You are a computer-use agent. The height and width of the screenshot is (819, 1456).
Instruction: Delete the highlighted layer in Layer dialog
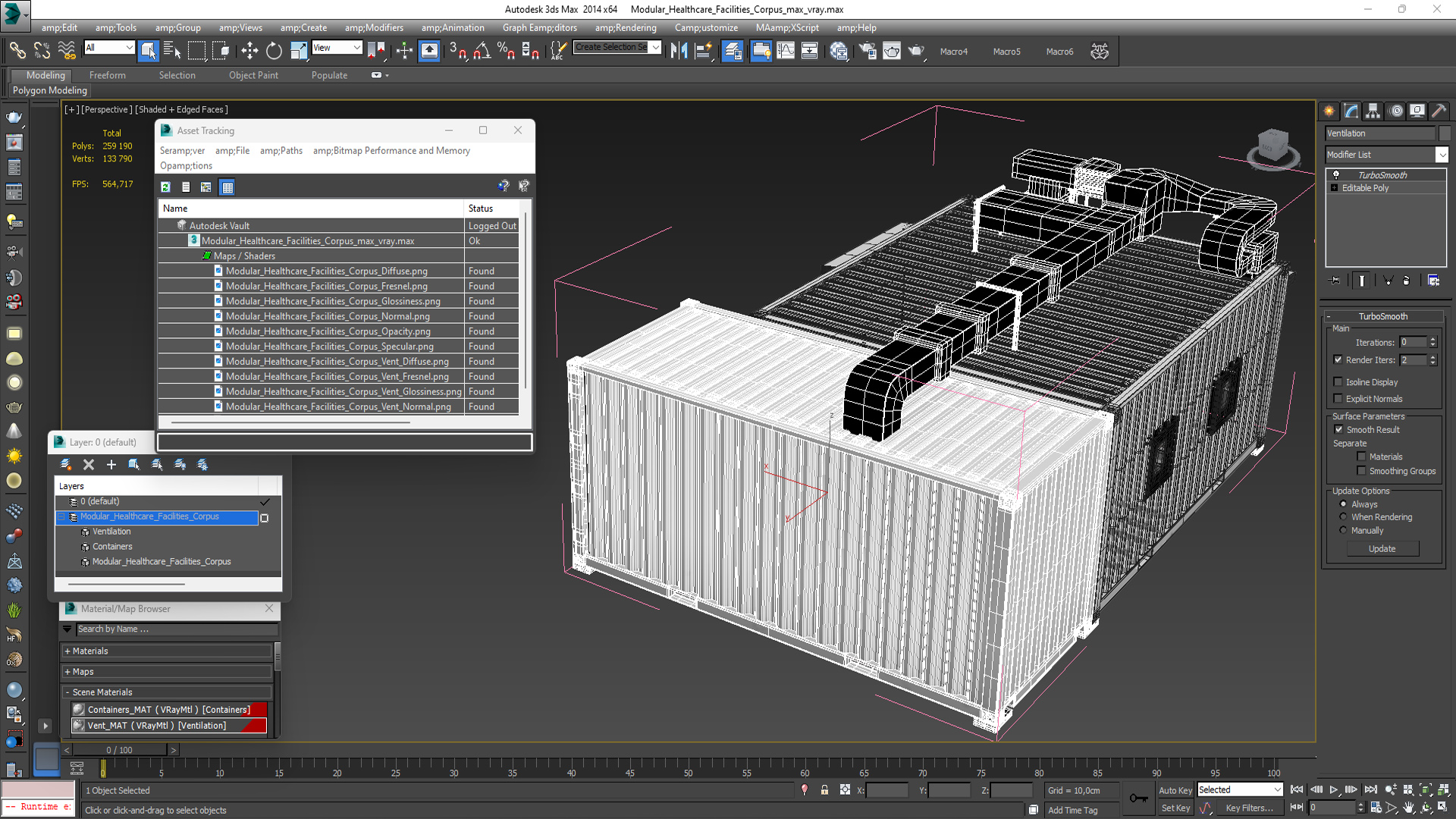coord(89,465)
